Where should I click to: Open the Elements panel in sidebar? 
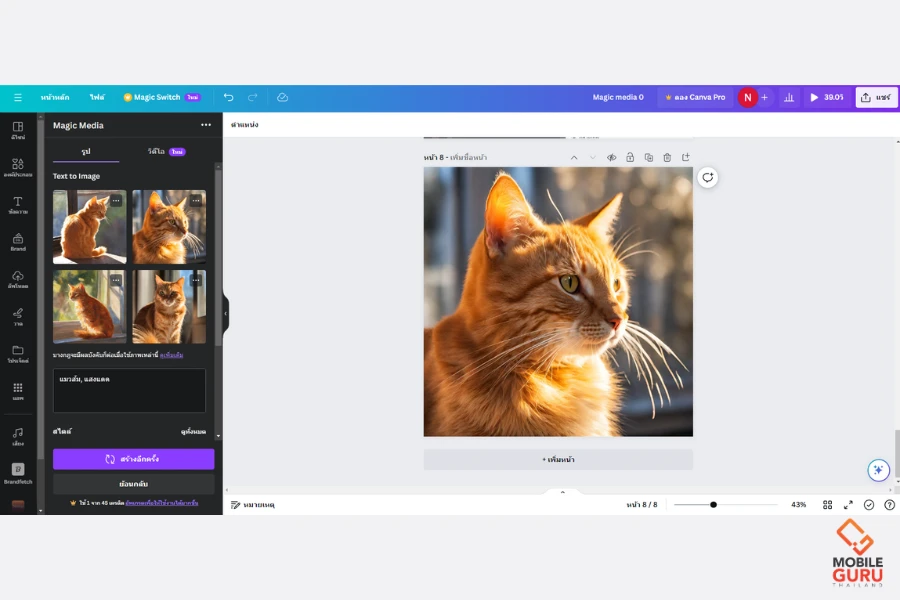(x=18, y=167)
